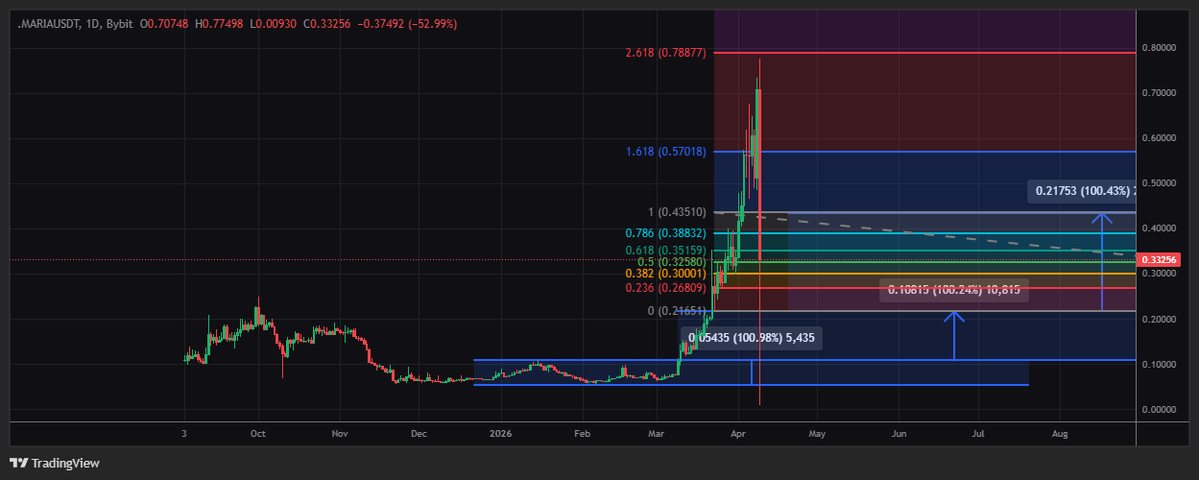Select the 2.618 (0.78877) Fibonacci label
The width and height of the screenshot is (1199, 480).
(663, 52)
